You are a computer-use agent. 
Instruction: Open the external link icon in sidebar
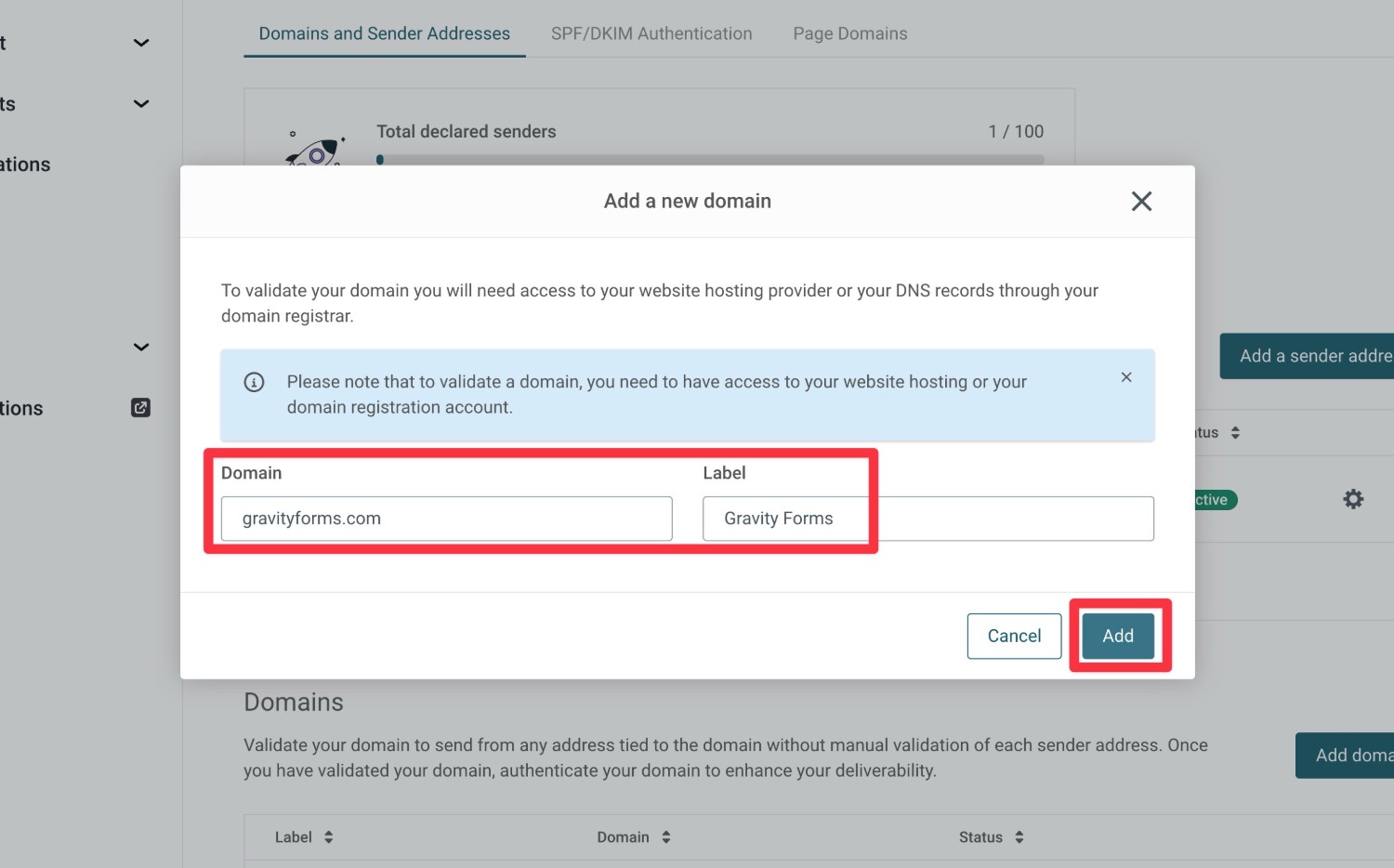click(x=140, y=407)
